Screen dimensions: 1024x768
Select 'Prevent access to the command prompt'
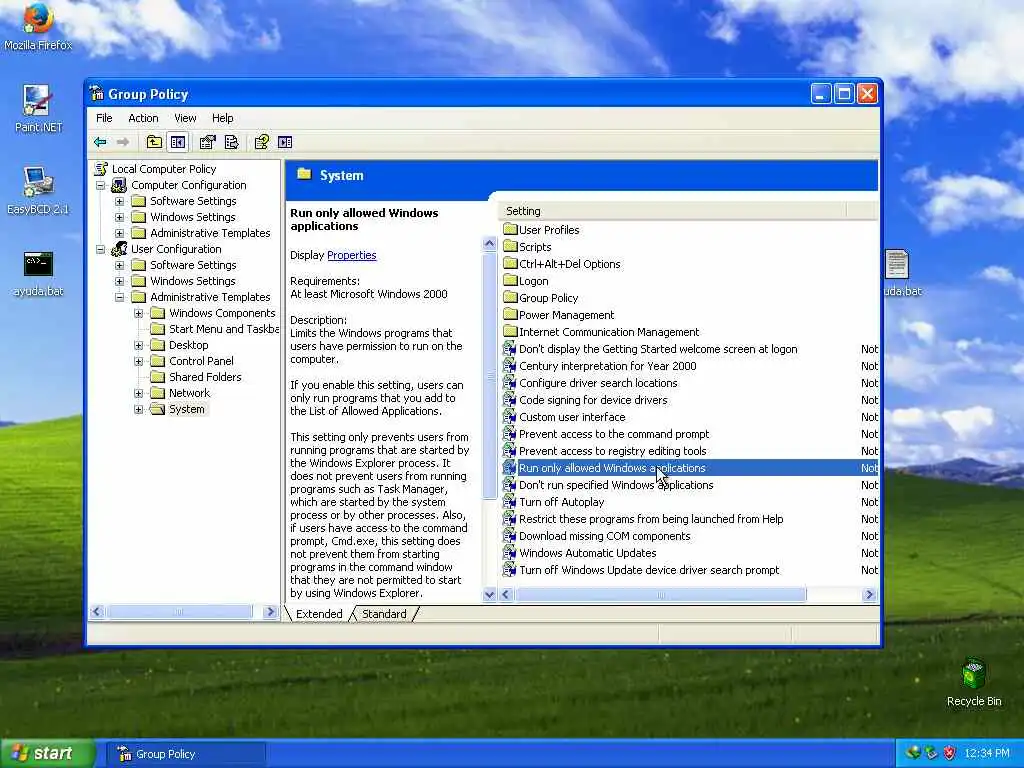click(x=614, y=434)
